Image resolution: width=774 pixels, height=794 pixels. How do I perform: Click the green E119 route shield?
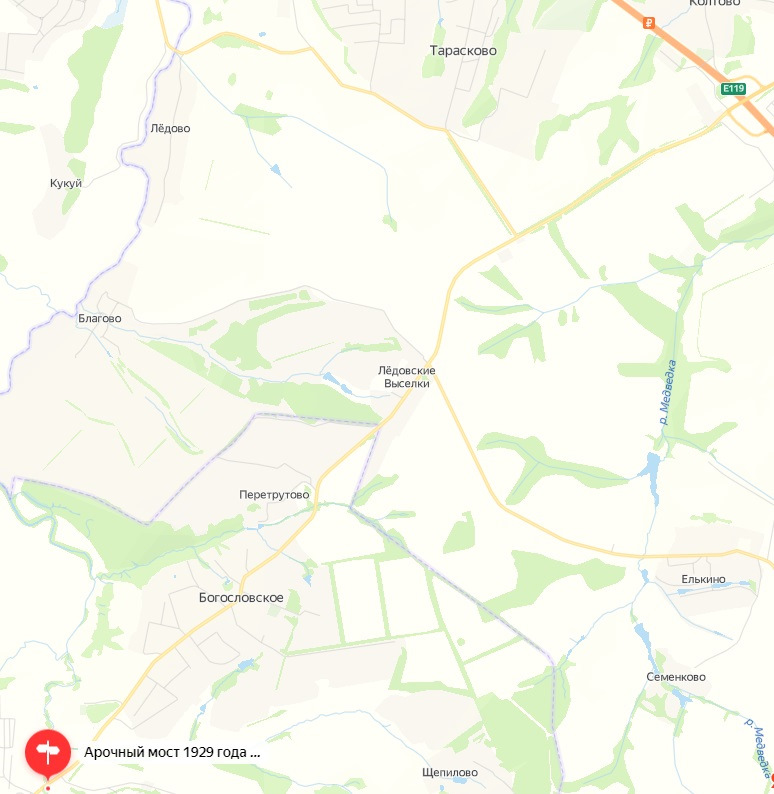click(733, 89)
